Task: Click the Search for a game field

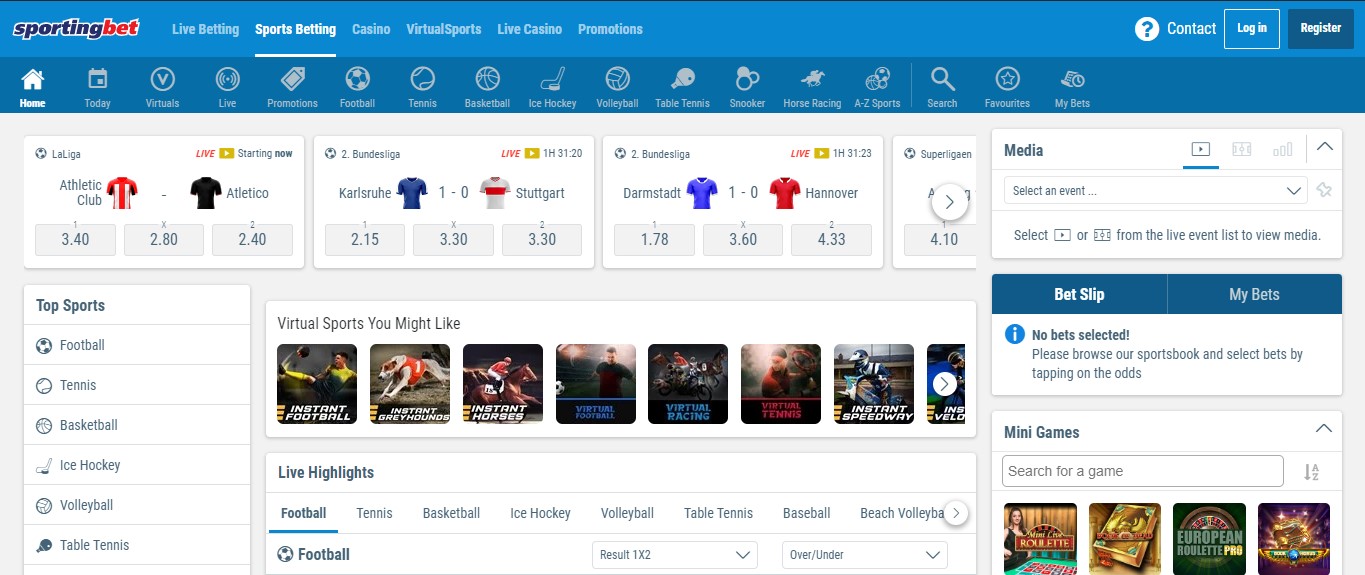Action: coord(1142,471)
